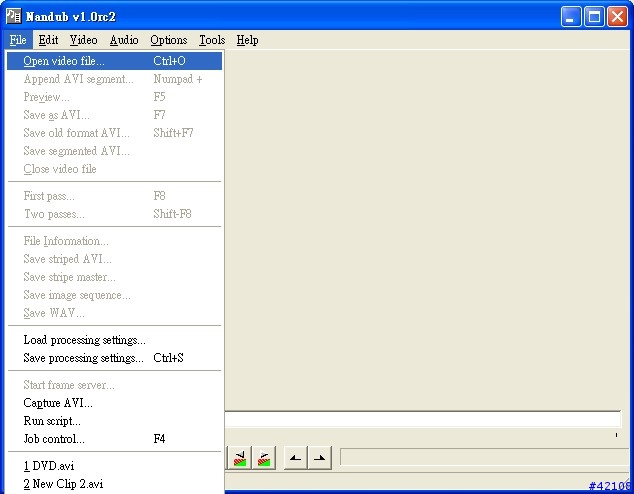The image size is (634, 494).
Task: Open the Edit menu
Action: tap(48, 40)
